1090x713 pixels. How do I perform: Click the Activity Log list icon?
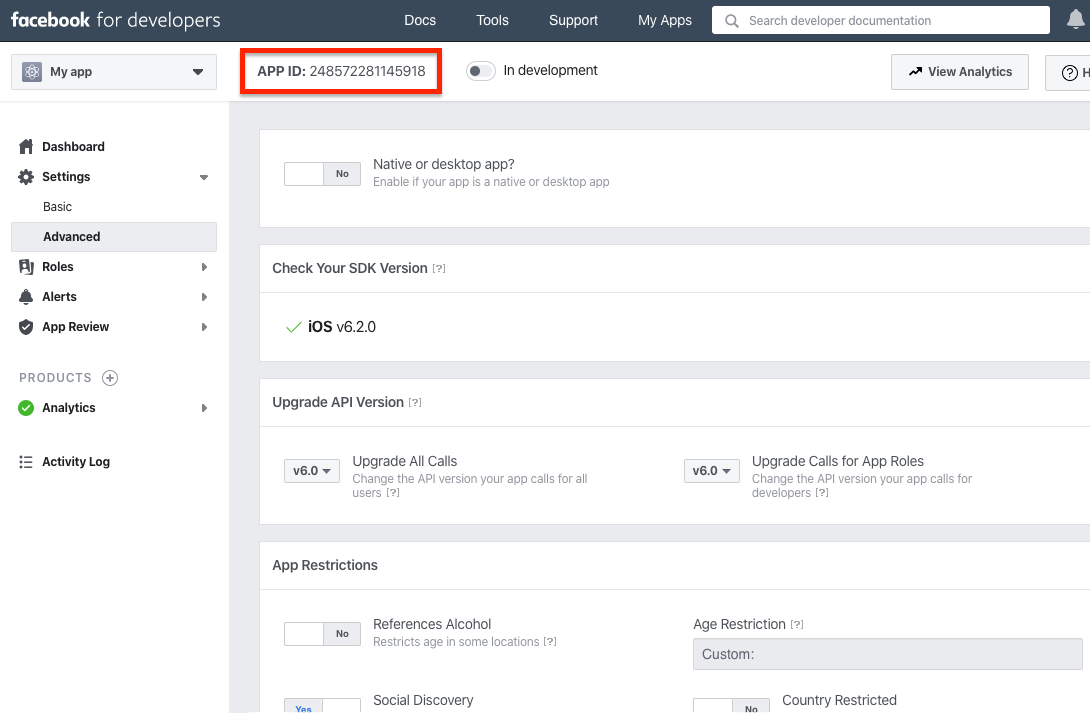coord(26,461)
